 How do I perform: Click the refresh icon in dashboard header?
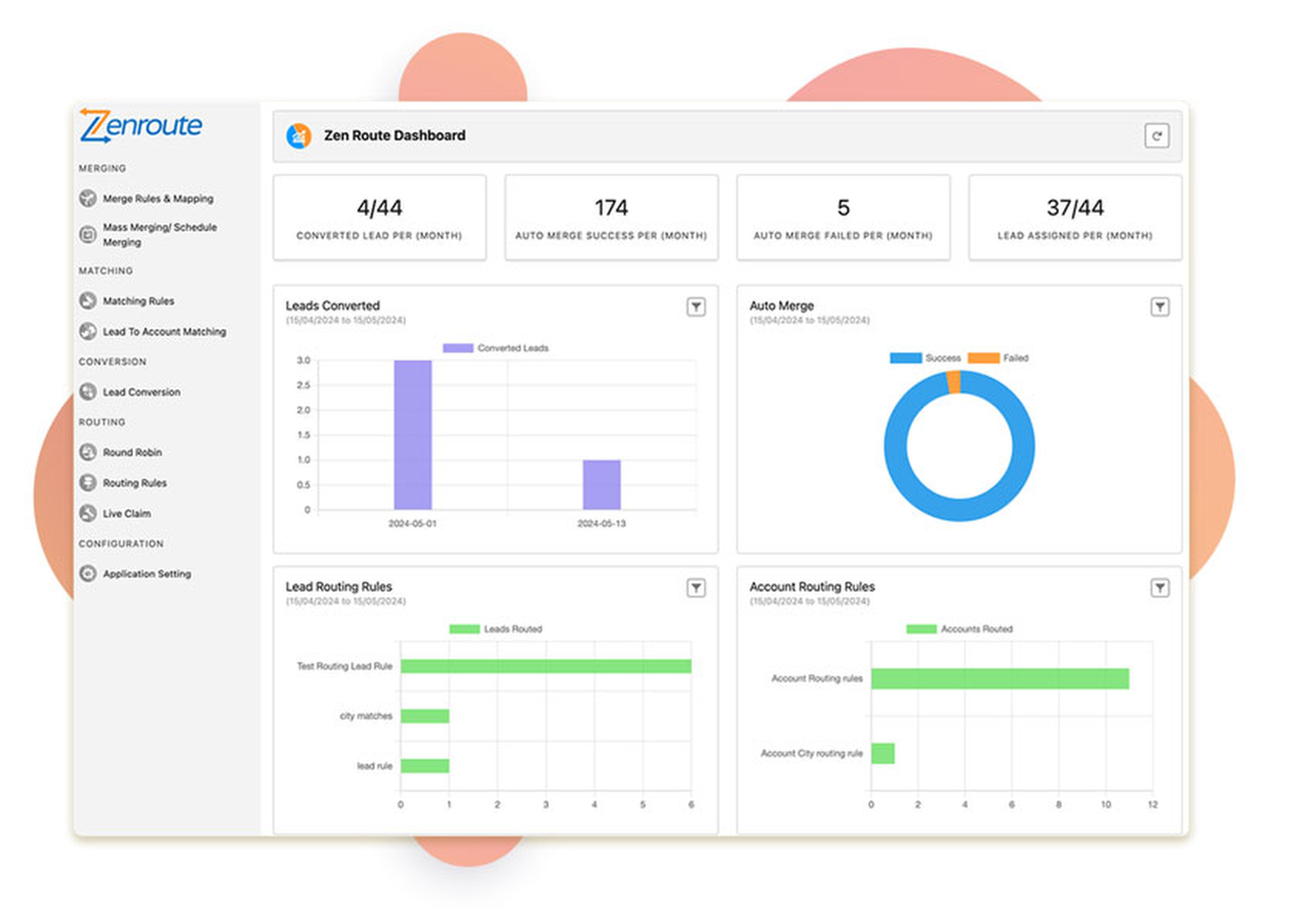(1156, 136)
